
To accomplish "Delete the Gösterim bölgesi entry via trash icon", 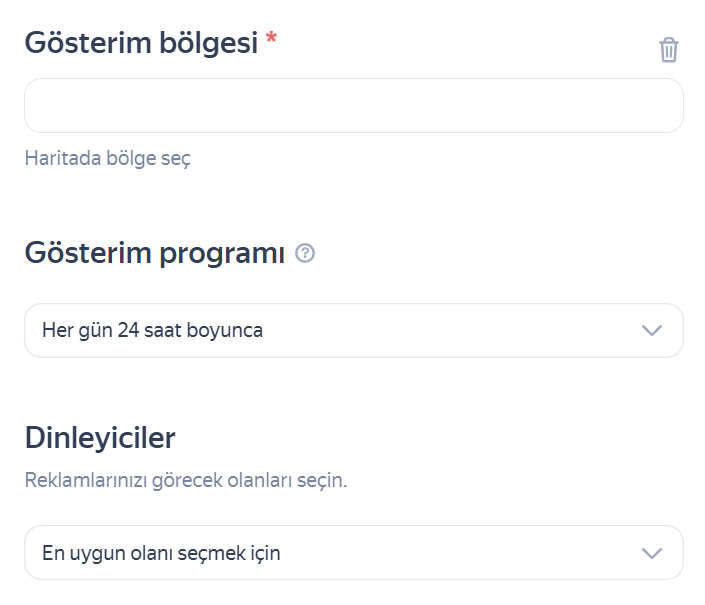I will click(669, 49).
